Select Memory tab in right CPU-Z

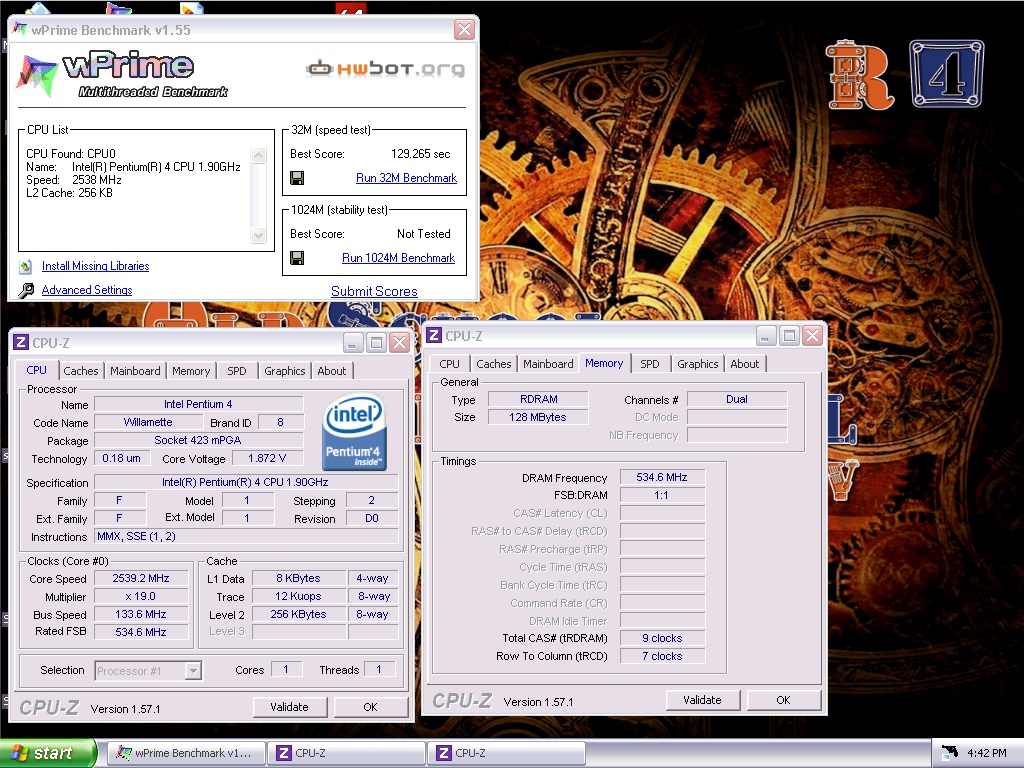604,363
